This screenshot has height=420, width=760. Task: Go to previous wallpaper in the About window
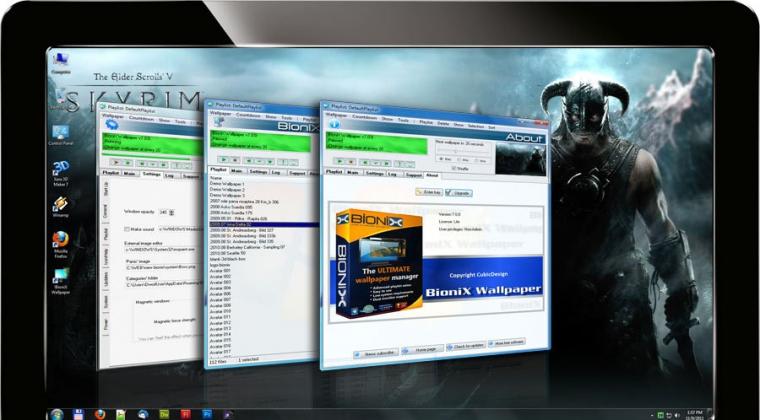364,163
